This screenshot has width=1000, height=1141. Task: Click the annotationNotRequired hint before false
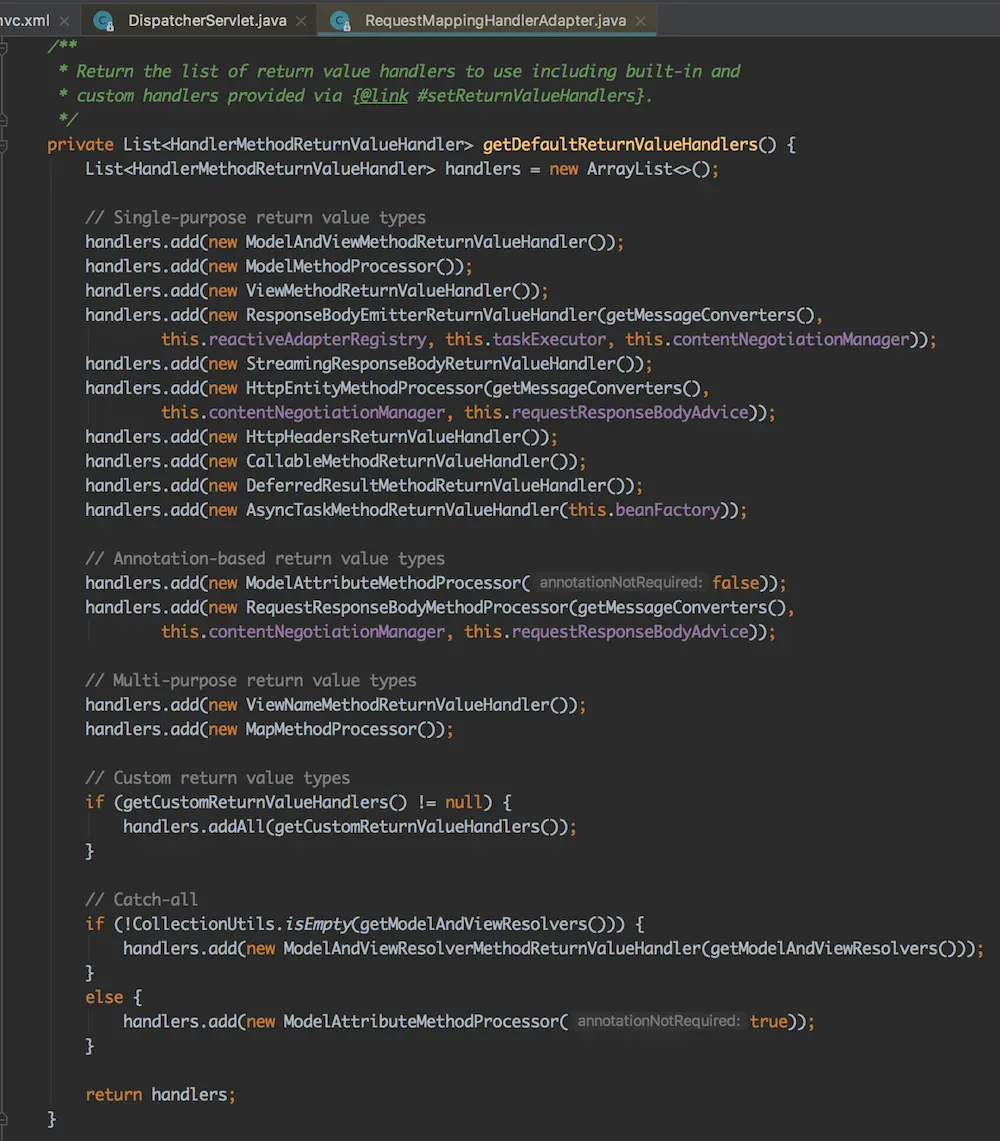pos(619,583)
